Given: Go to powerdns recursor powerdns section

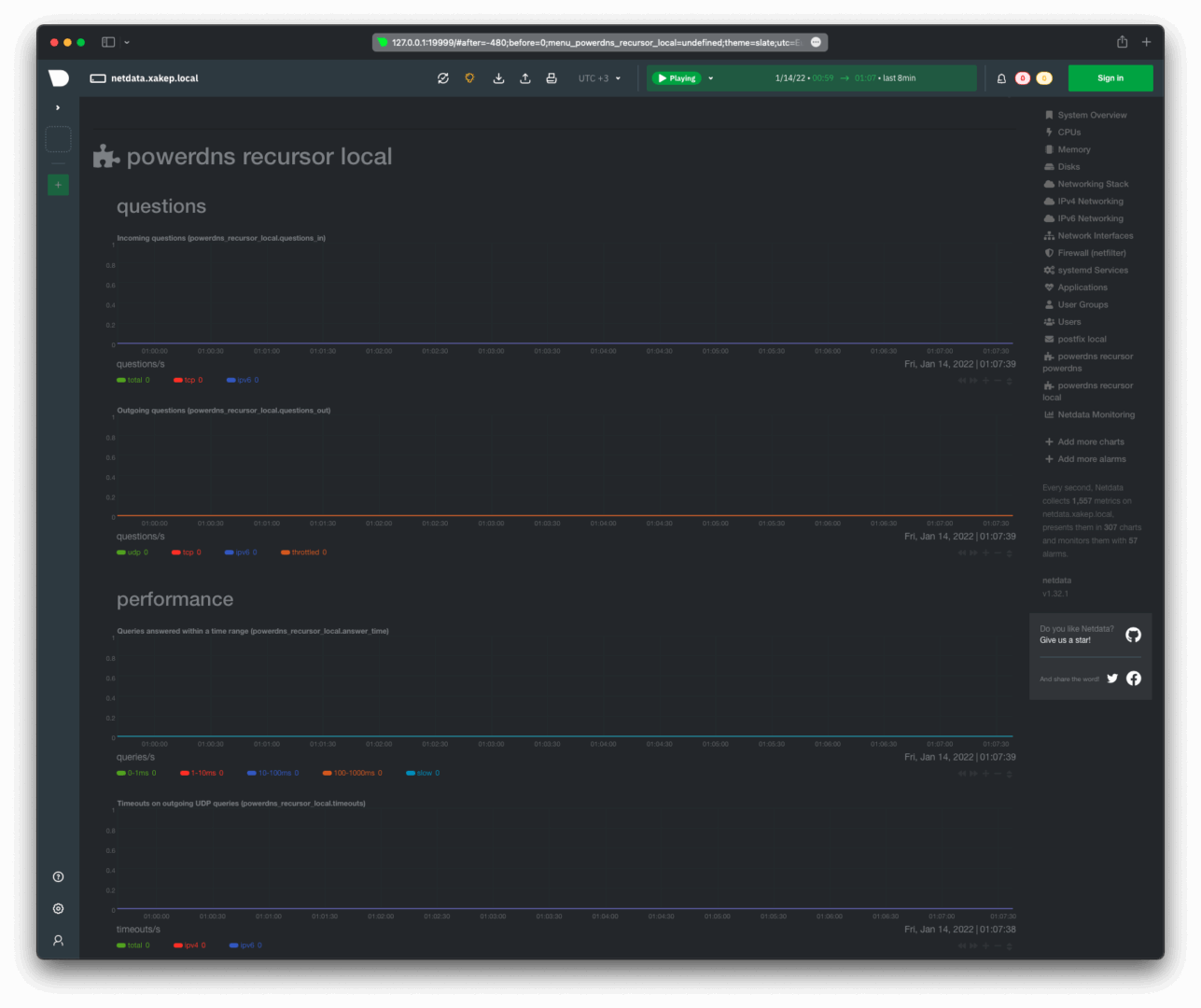Looking at the screenshot, I should pos(1088,362).
